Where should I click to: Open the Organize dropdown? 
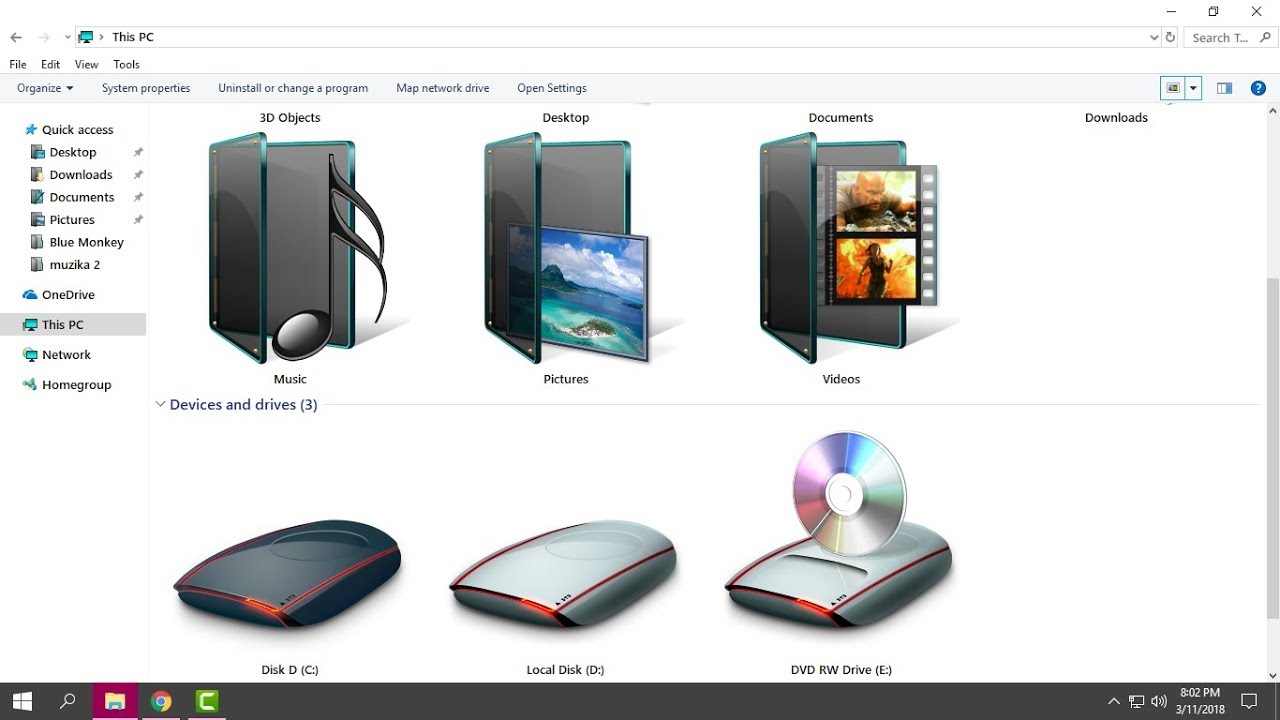(x=44, y=88)
